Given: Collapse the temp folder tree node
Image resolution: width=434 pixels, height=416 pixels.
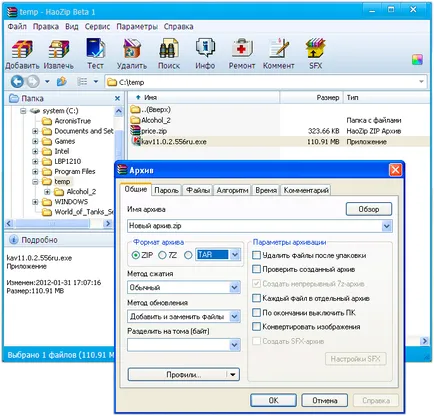Looking at the screenshot, I should pos(35,182).
